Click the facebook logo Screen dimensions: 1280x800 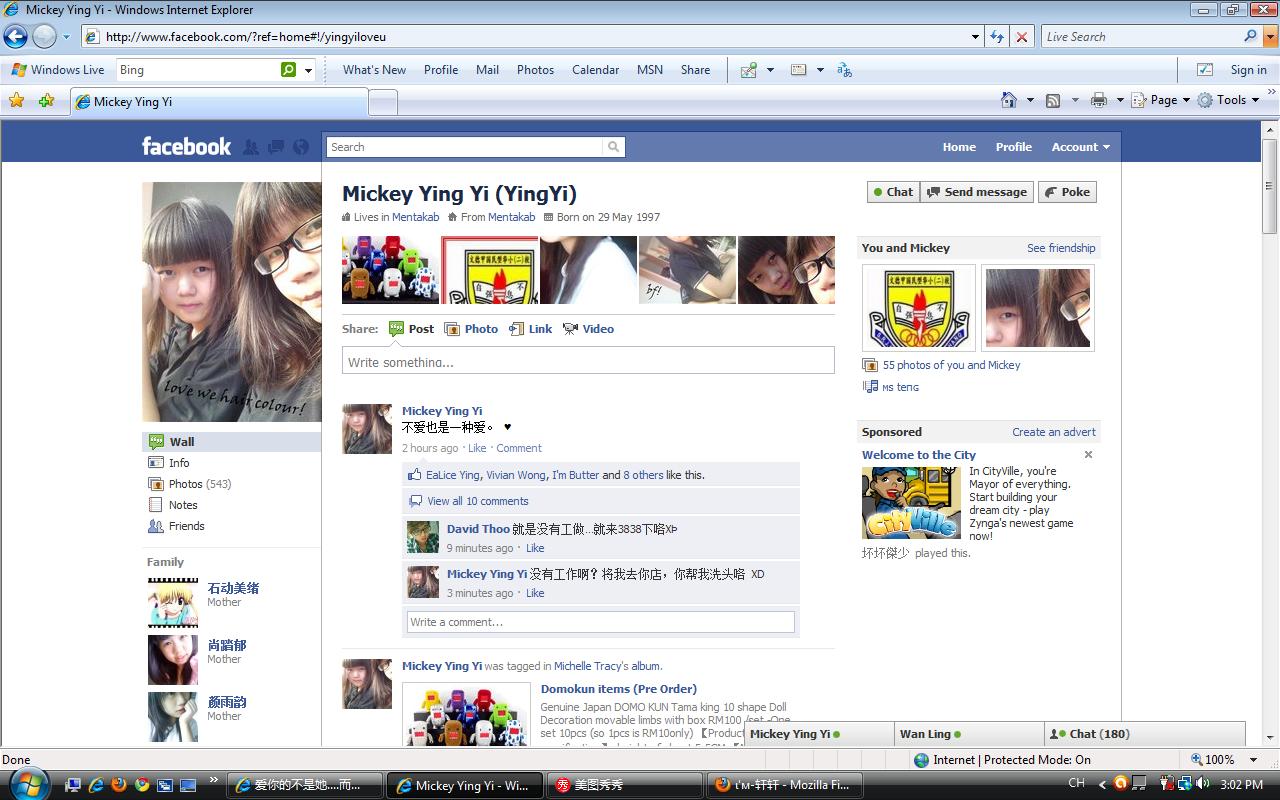point(186,147)
